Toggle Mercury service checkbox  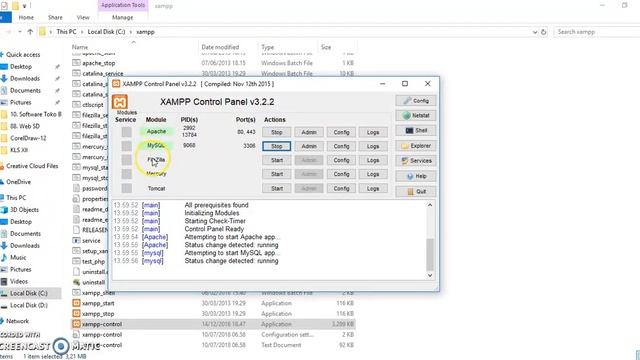click(x=127, y=174)
